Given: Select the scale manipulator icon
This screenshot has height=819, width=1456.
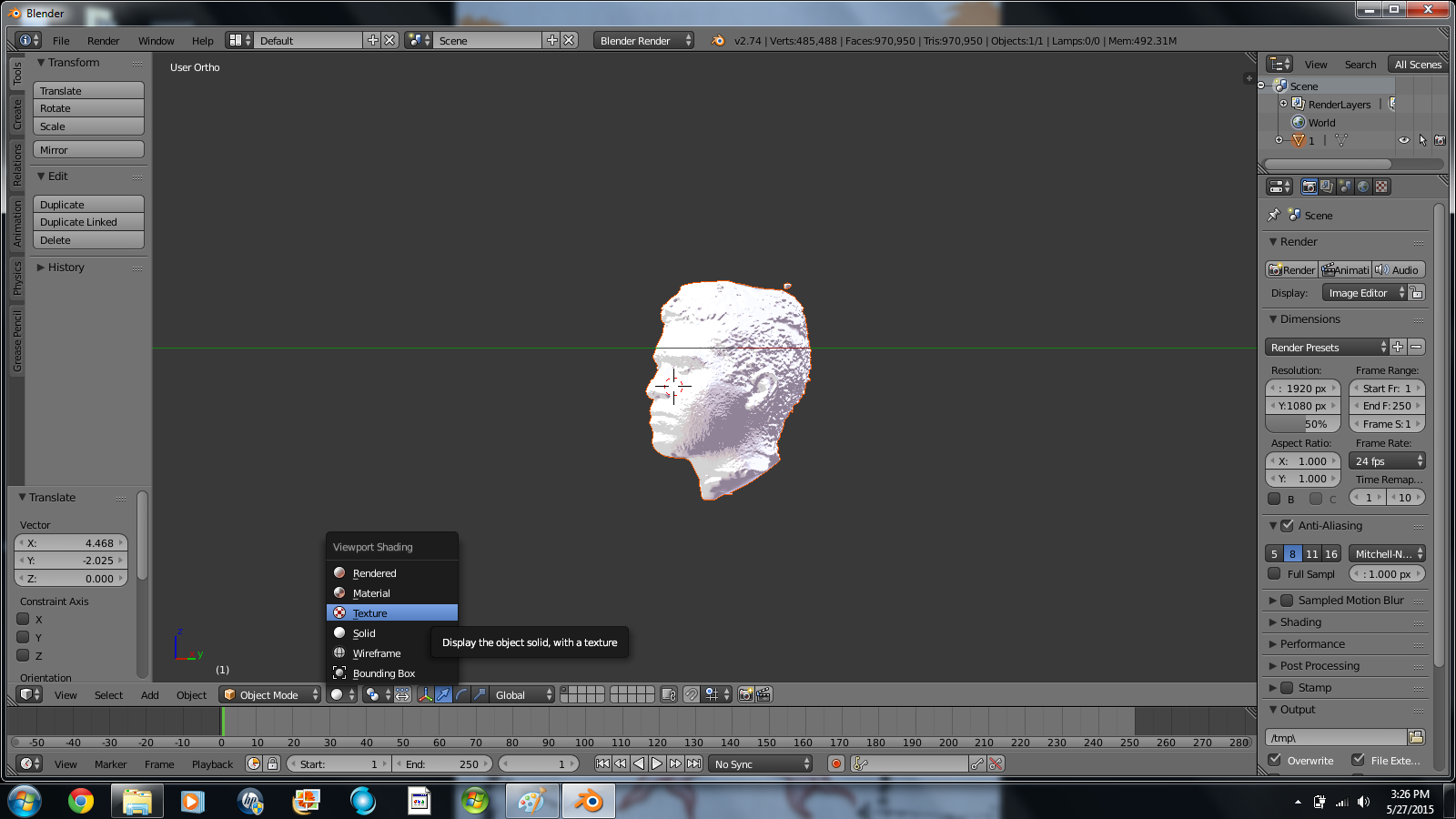Looking at the screenshot, I should [480, 694].
